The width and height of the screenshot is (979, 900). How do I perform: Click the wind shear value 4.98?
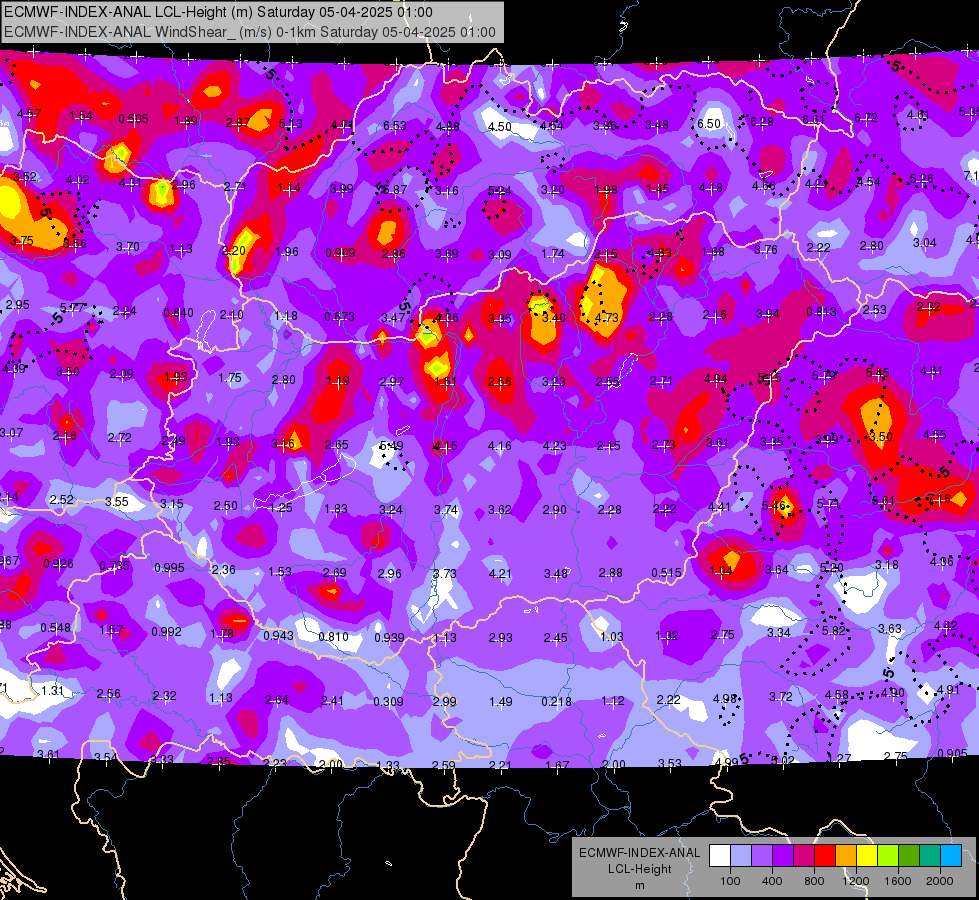pos(725,698)
